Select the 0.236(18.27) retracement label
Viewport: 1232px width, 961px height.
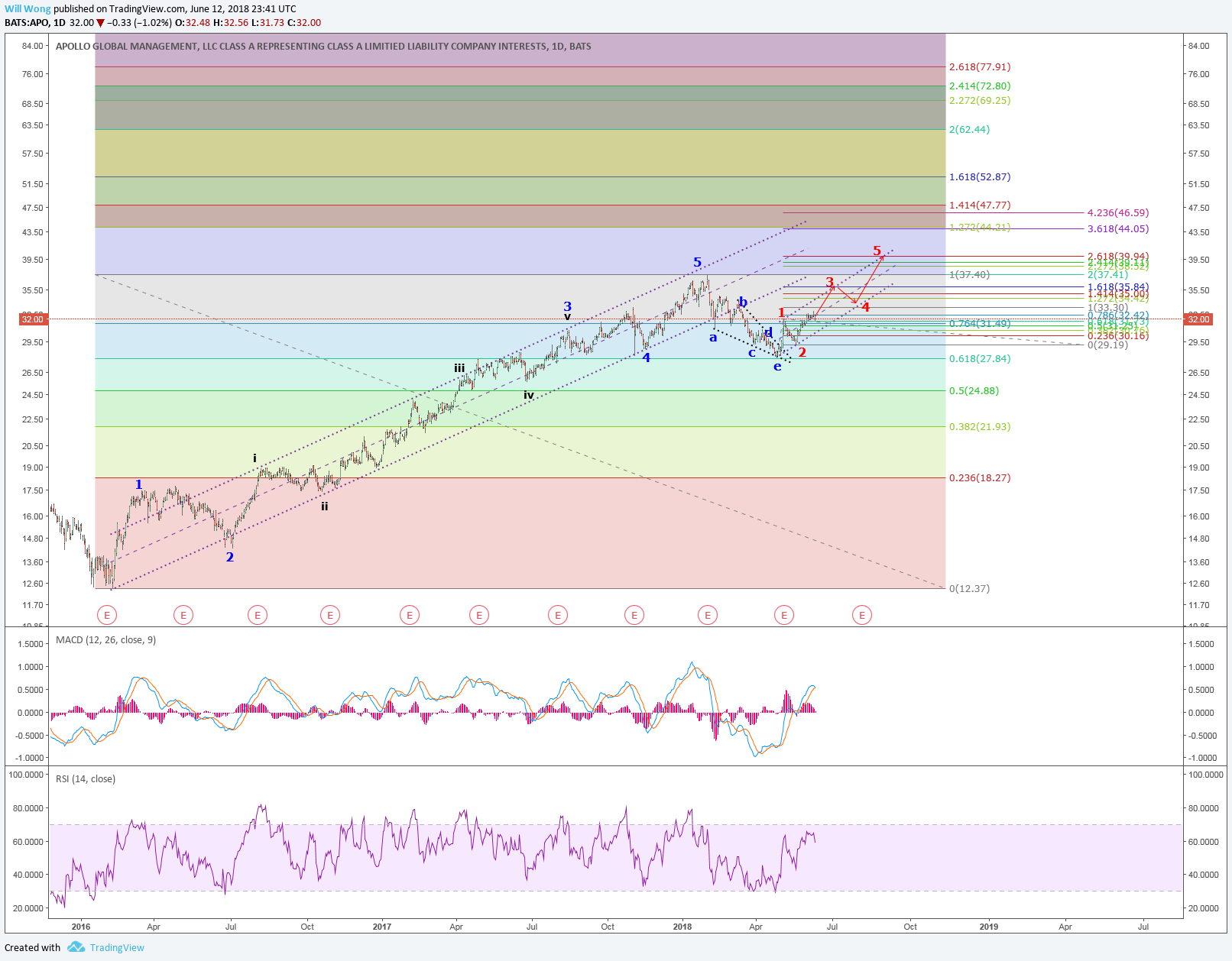(x=980, y=478)
